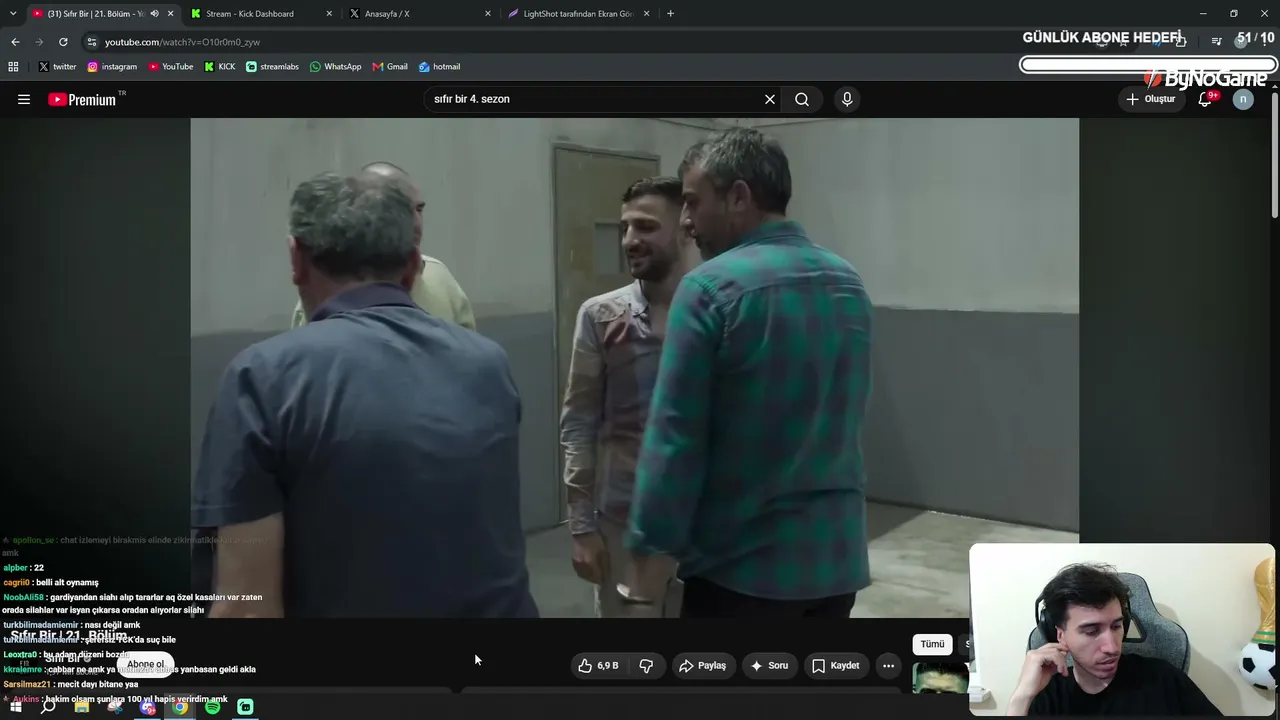The height and width of the screenshot is (720, 1280).
Task: Click the Oluştur create button
Action: pyautogui.click(x=1151, y=99)
